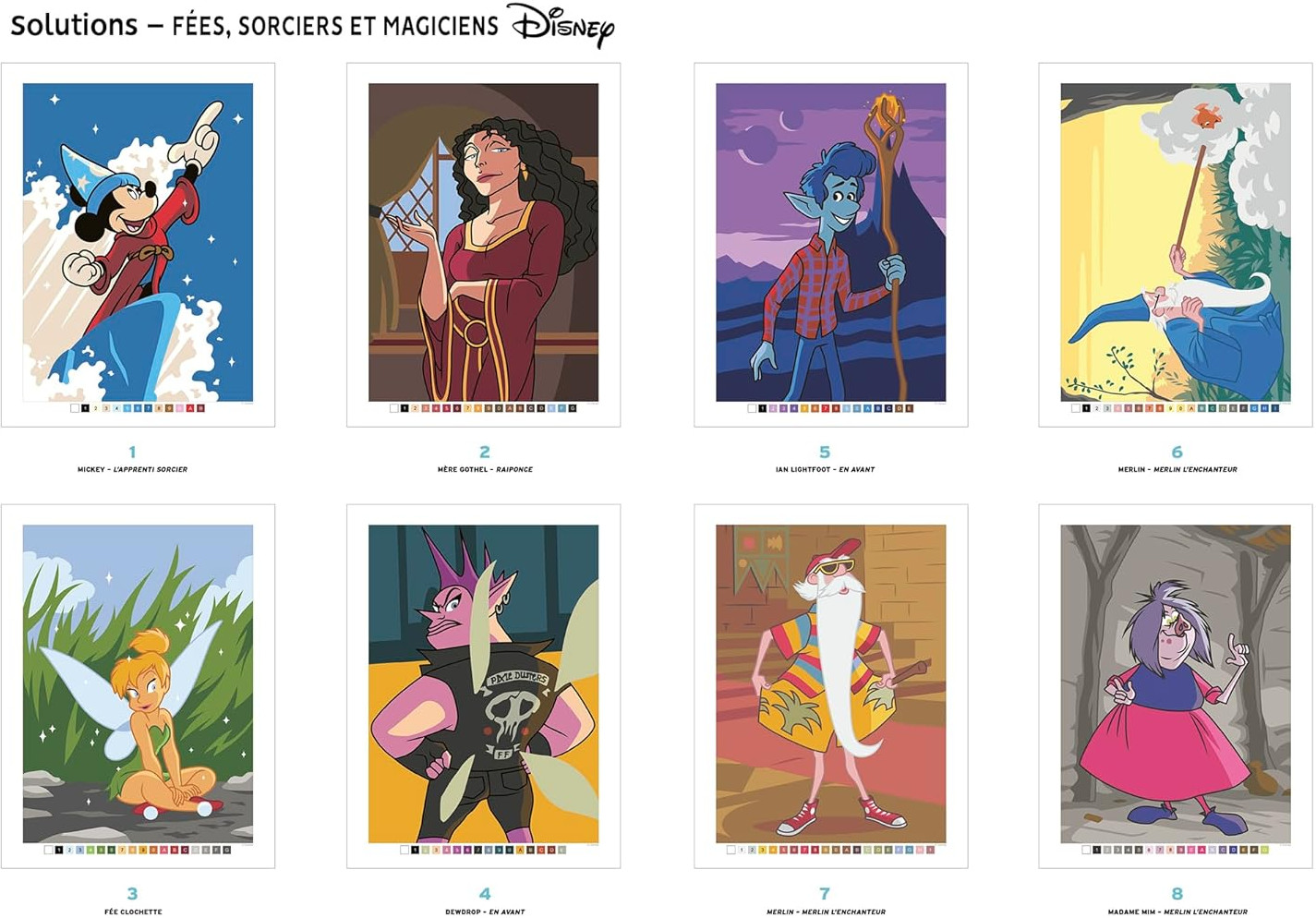Select the Madame Mim illustration
The width and height of the screenshot is (1316, 918).
[1176, 683]
